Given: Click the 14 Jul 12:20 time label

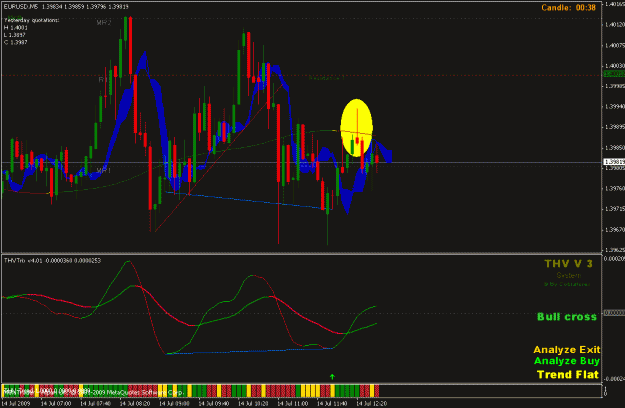Looking at the screenshot, I should click(371, 404).
